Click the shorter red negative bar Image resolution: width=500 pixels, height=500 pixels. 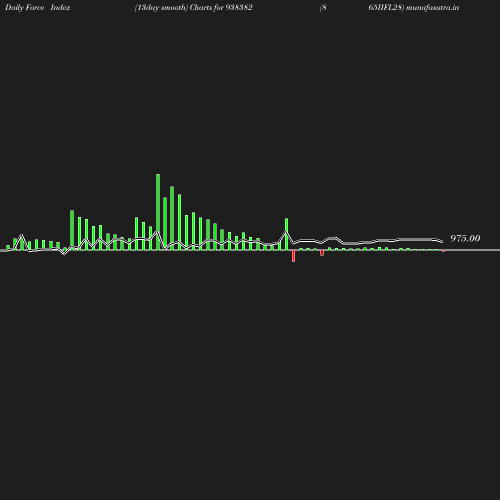coord(322,253)
